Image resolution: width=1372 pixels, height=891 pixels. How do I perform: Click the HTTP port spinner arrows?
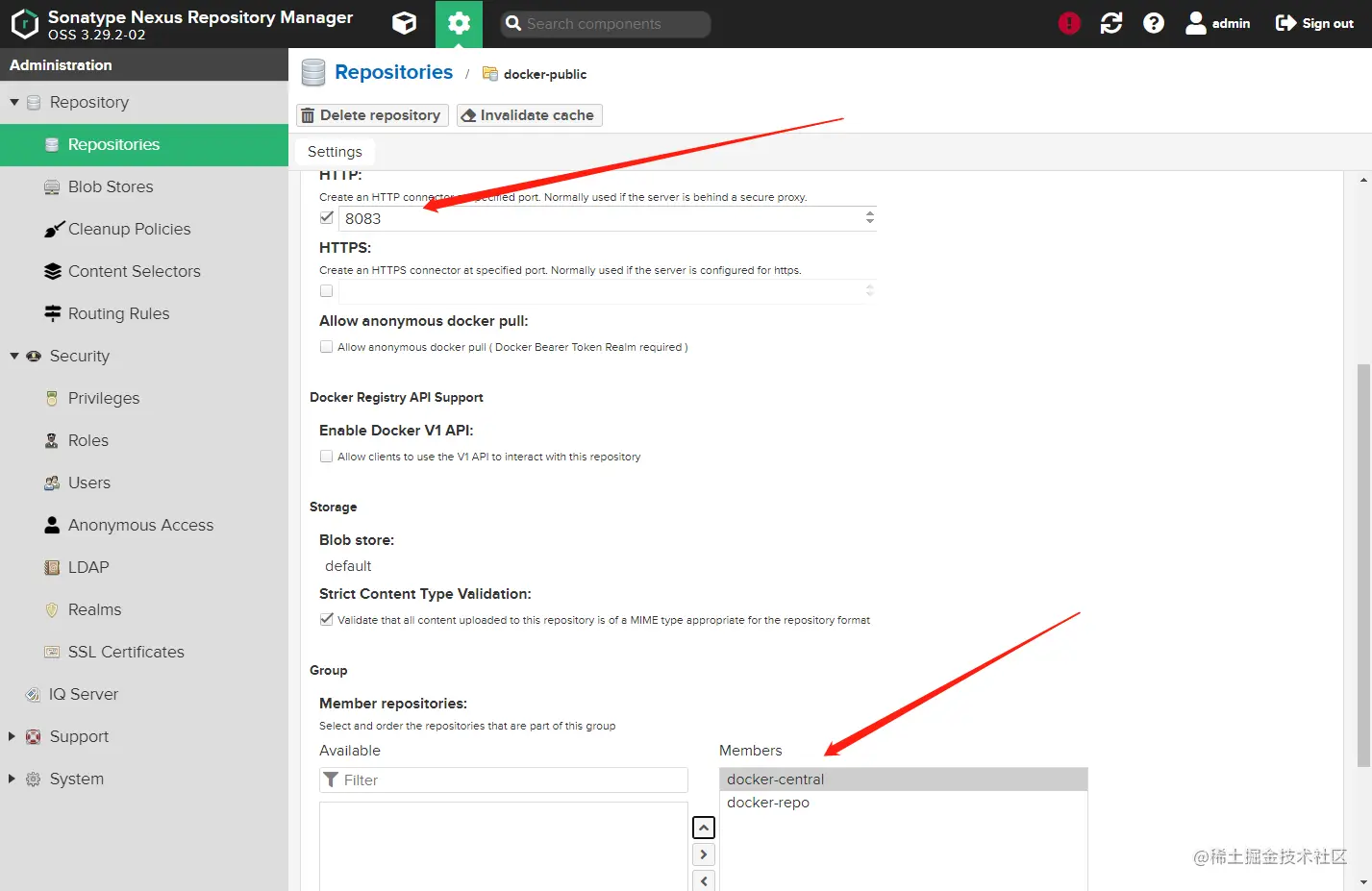(869, 218)
